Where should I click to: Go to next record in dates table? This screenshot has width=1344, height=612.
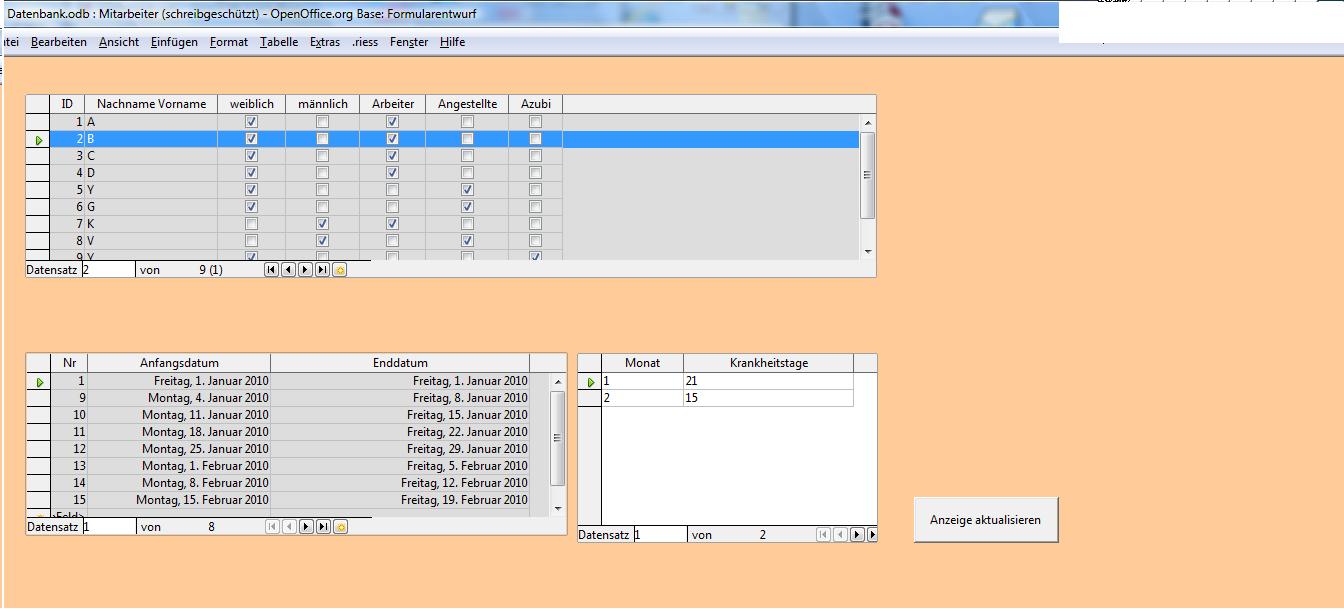click(x=306, y=527)
